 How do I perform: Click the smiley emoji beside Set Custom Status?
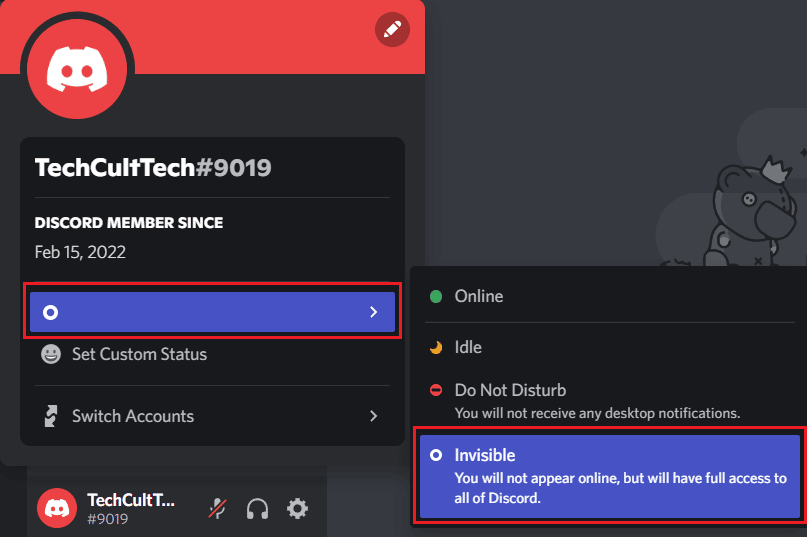pos(51,354)
